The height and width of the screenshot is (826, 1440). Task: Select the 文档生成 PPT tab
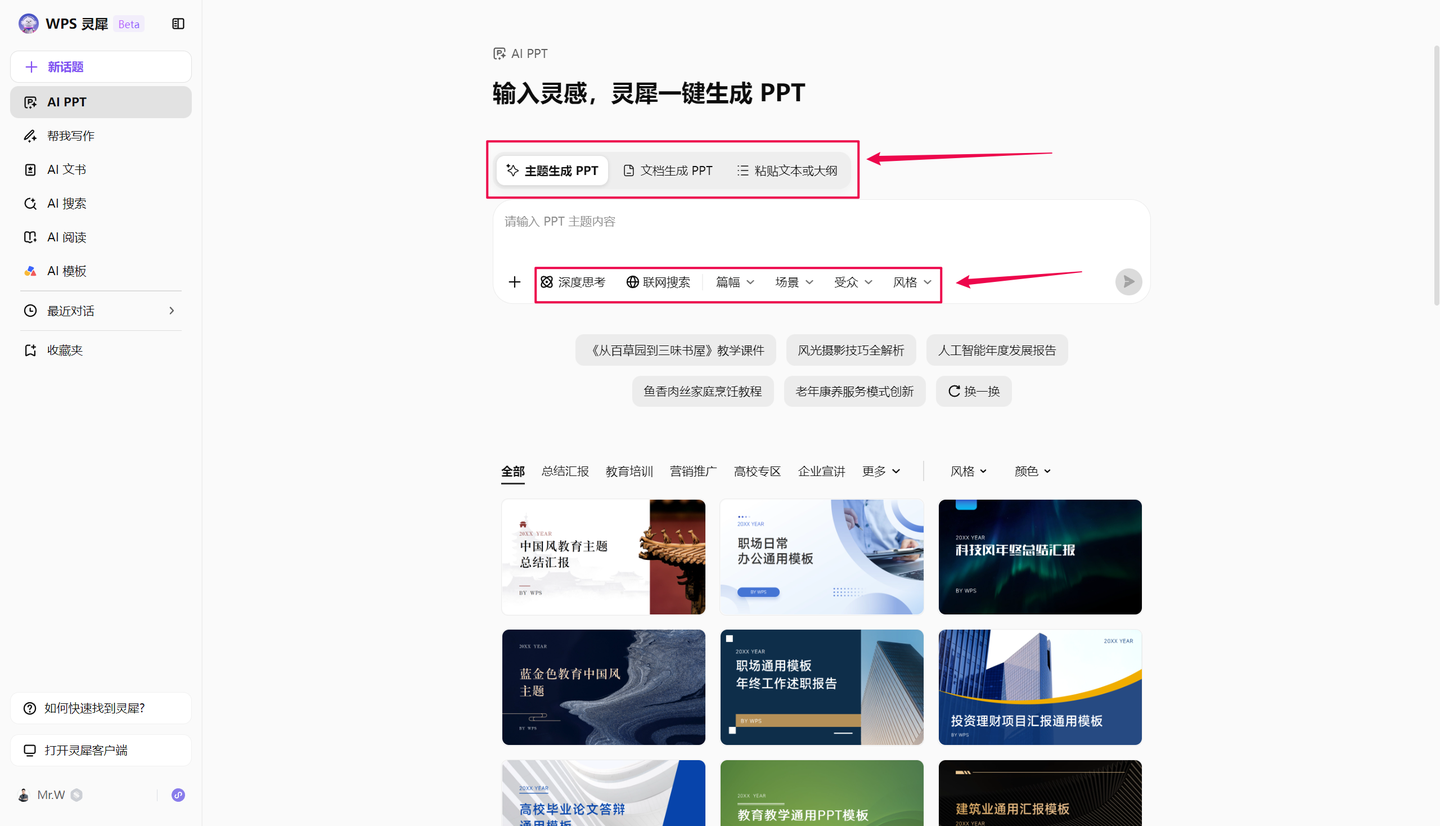668,171
